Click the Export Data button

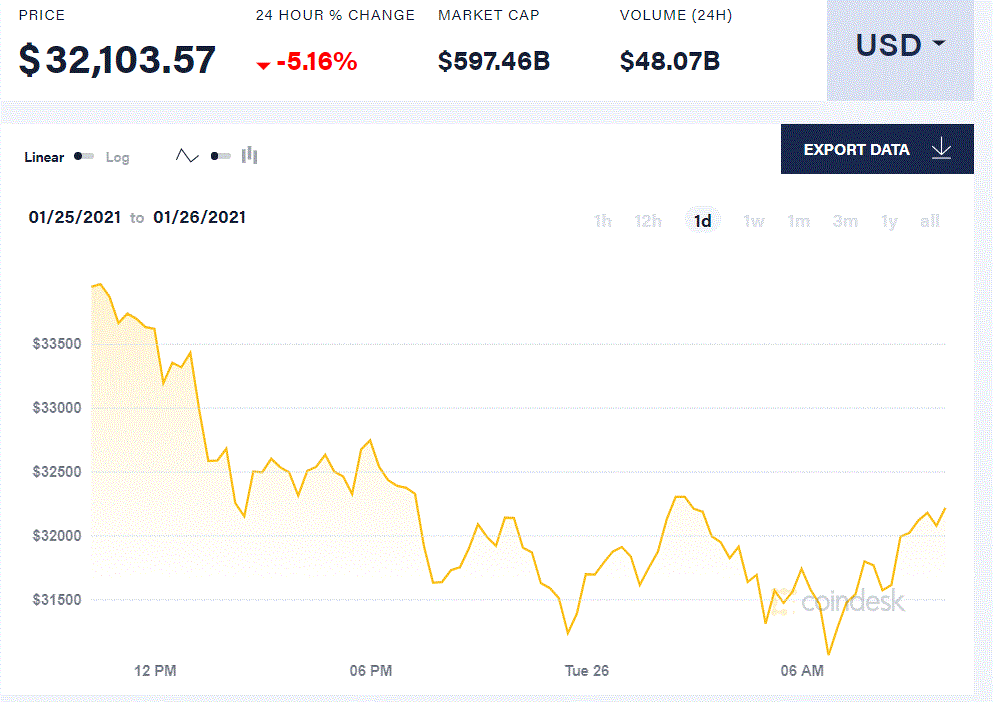pyautogui.click(x=877, y=149)
